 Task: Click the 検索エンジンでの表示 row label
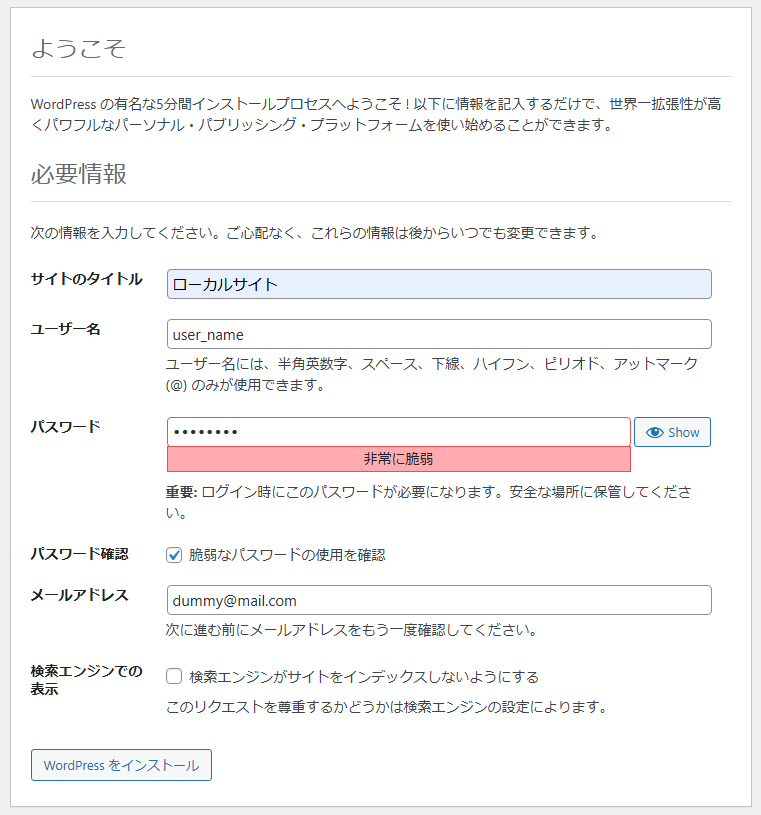(x=86, y=679)
